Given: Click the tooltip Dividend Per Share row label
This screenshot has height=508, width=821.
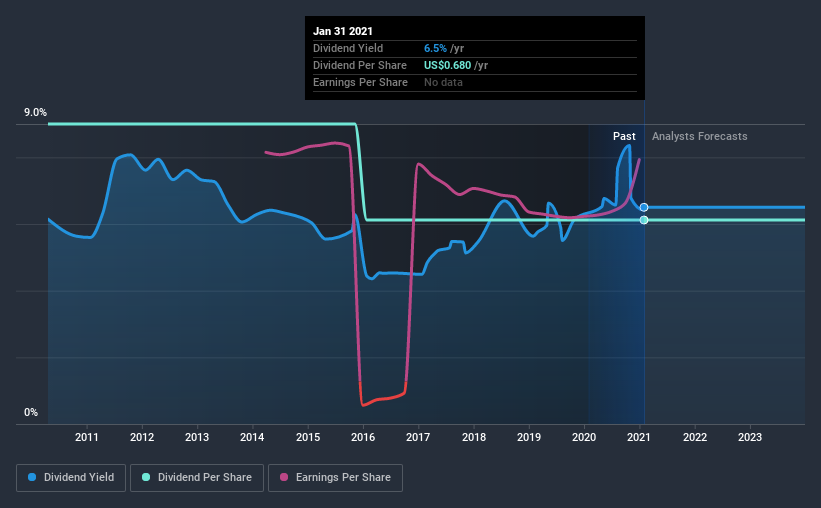Looking at the screenshot, I should [360, 65].
